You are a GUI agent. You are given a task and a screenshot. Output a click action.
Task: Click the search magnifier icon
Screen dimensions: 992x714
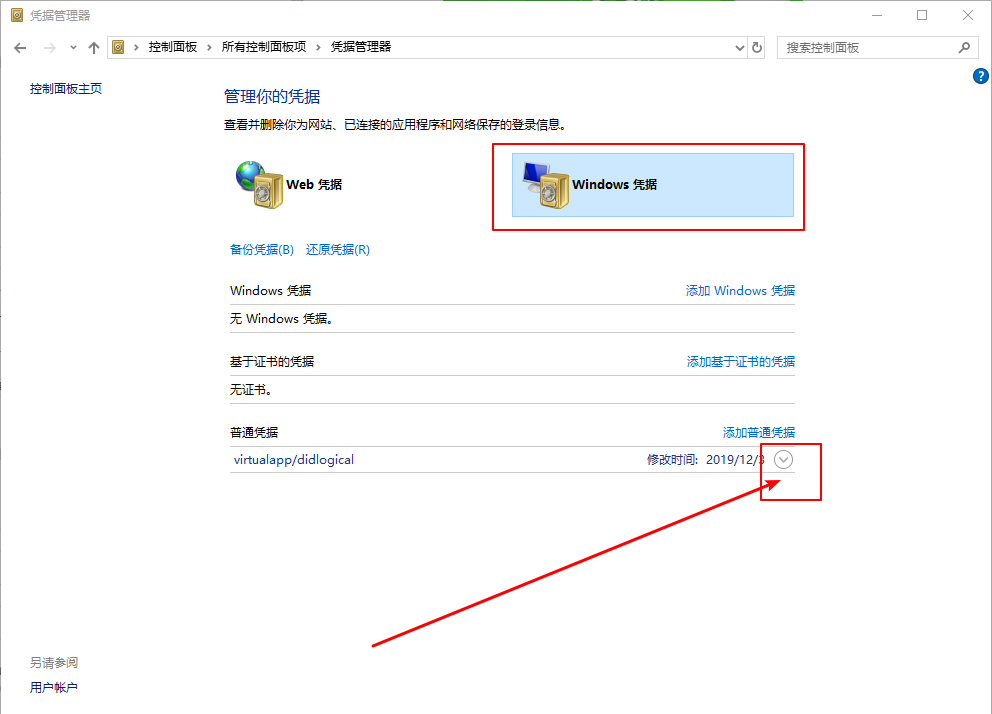963,47
